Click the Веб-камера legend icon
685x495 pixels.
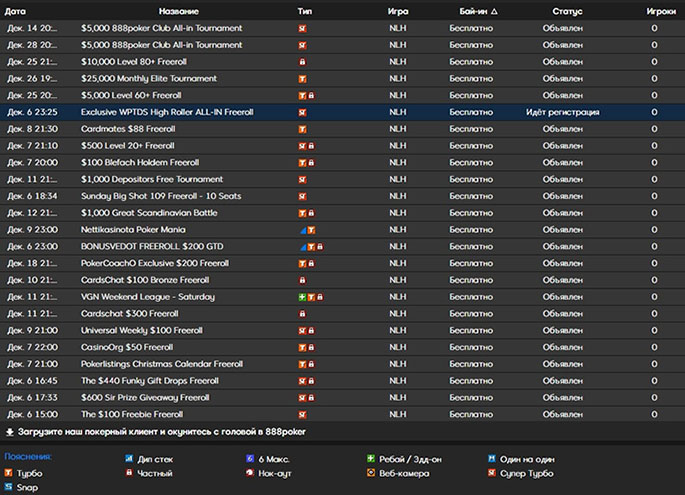[371, 472]
